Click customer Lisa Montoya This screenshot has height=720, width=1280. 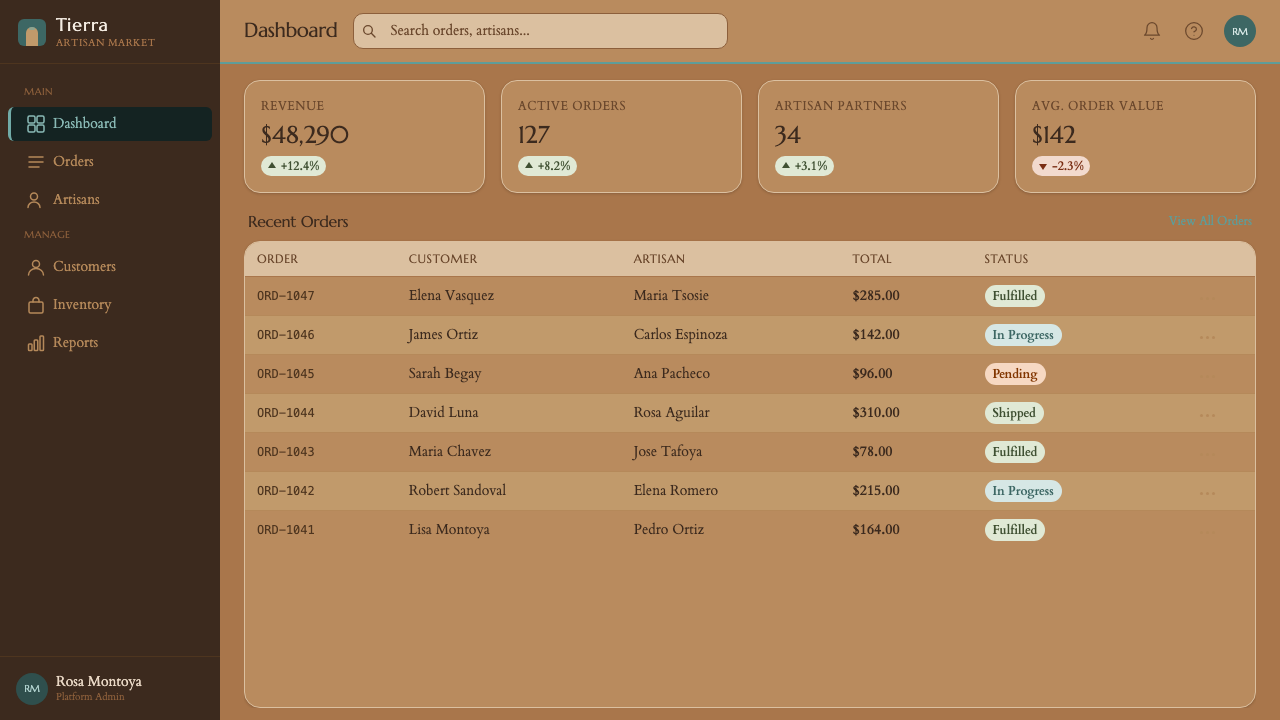coord(449,530)
